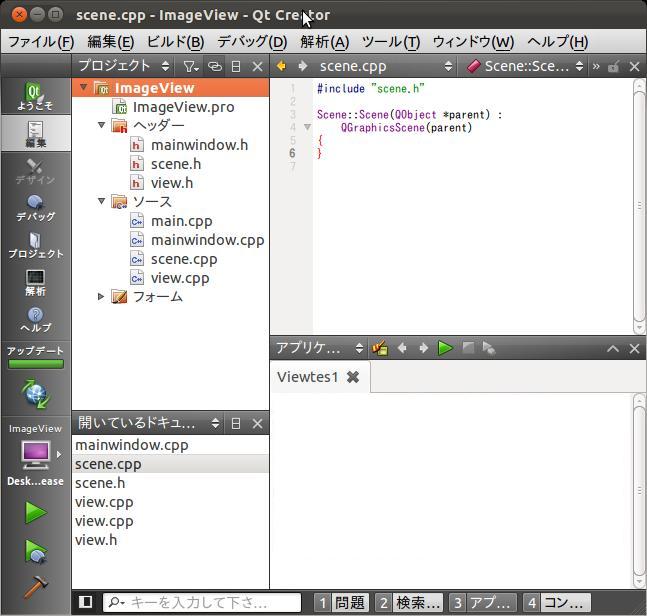Screen dimensions: 647x616
Task: Toggle synchronize with editor link icon
Action: [215, 66]
